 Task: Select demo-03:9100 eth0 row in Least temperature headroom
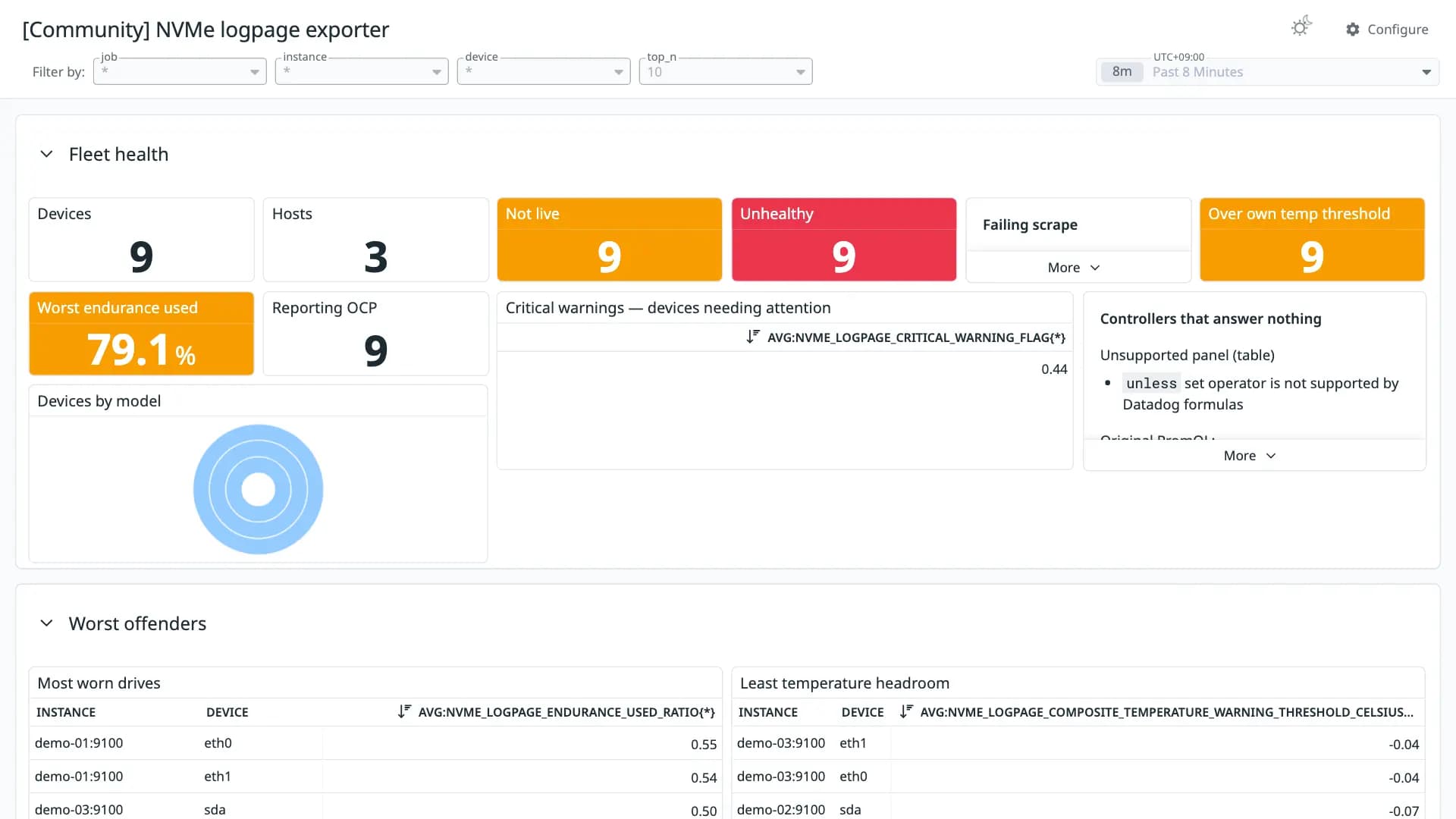1078,777
